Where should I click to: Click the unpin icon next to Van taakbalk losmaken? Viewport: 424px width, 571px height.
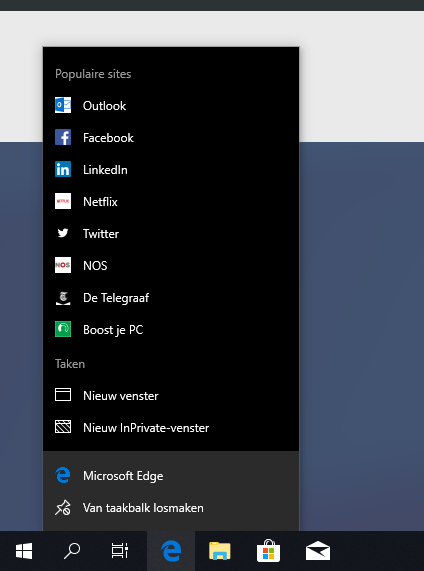coord(63,508)
